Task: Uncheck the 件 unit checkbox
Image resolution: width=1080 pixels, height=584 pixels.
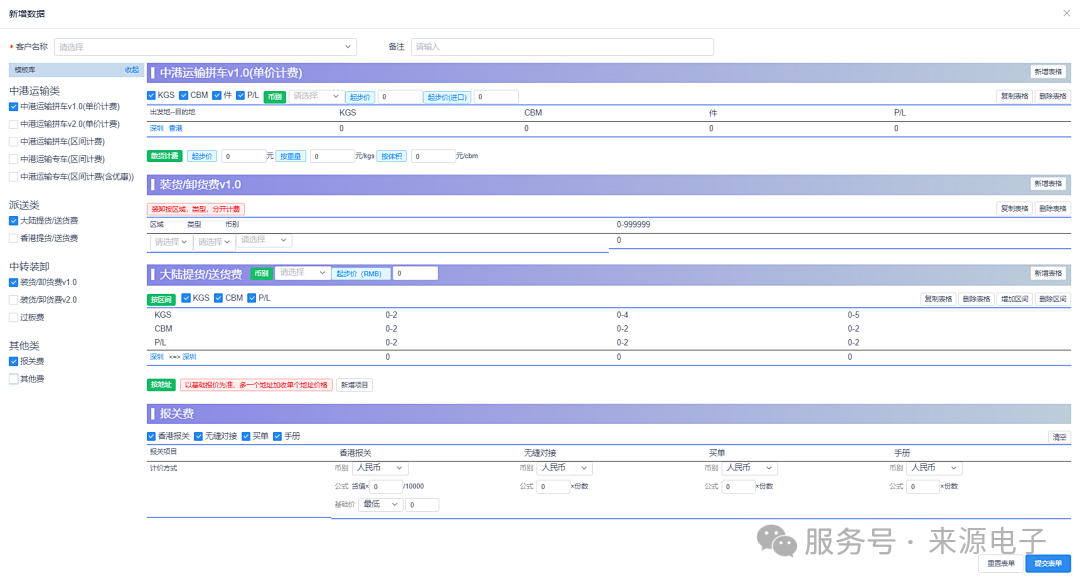Action: point(217,96)
